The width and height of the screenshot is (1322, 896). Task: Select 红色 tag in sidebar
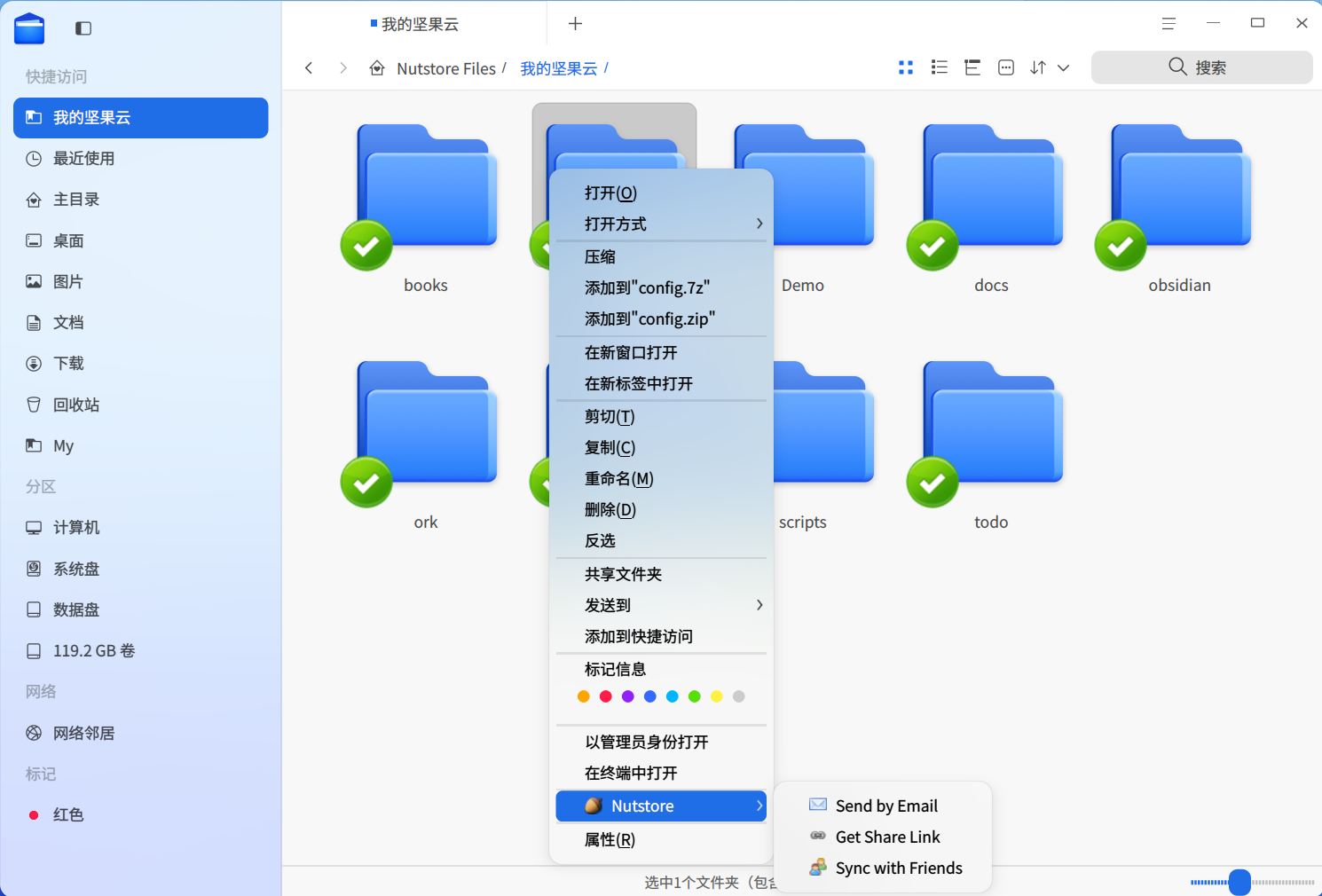141,814
